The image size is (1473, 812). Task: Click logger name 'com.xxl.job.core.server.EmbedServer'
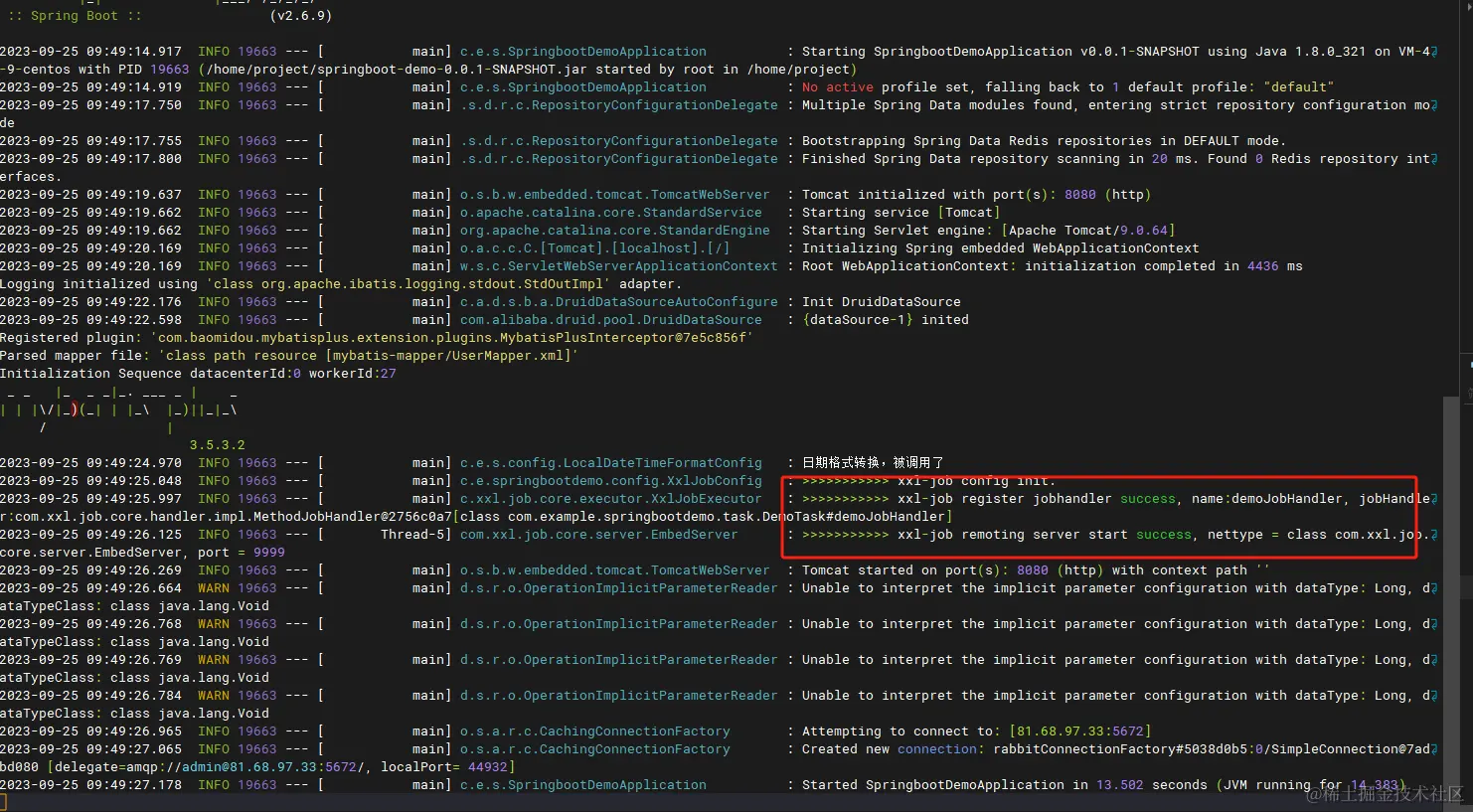(x=599, y=535)
